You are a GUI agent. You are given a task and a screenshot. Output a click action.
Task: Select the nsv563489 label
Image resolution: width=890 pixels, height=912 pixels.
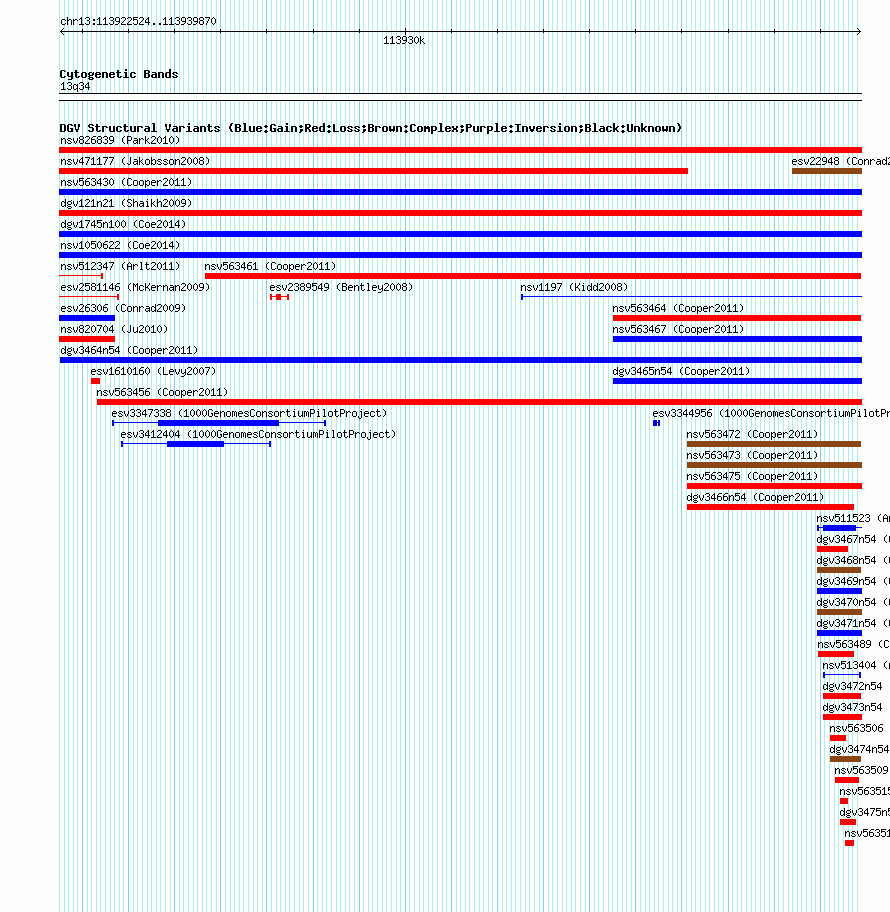click(x=853, y=643)
